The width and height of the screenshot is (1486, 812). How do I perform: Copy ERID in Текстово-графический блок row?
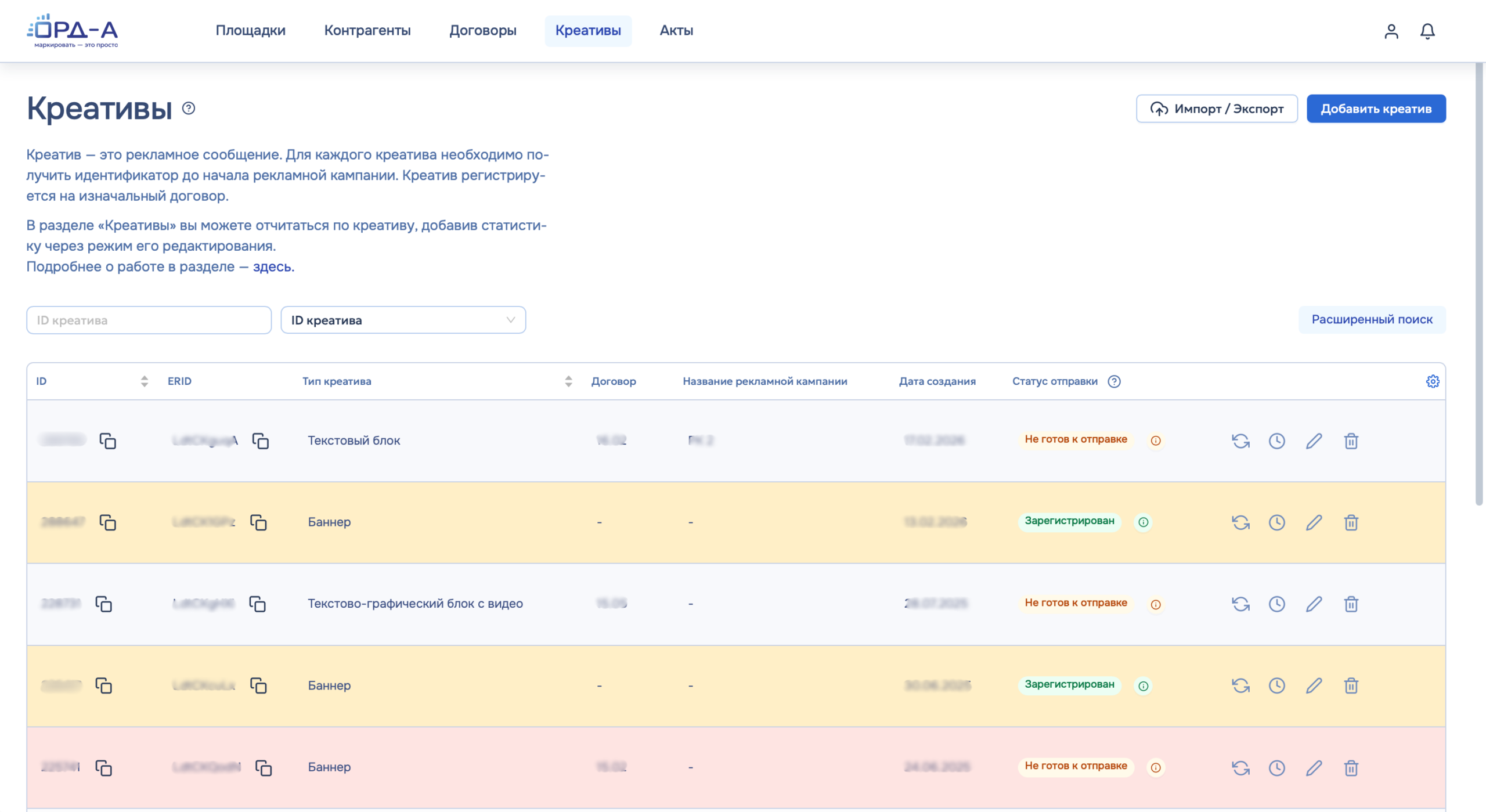[x=257, y=604]
